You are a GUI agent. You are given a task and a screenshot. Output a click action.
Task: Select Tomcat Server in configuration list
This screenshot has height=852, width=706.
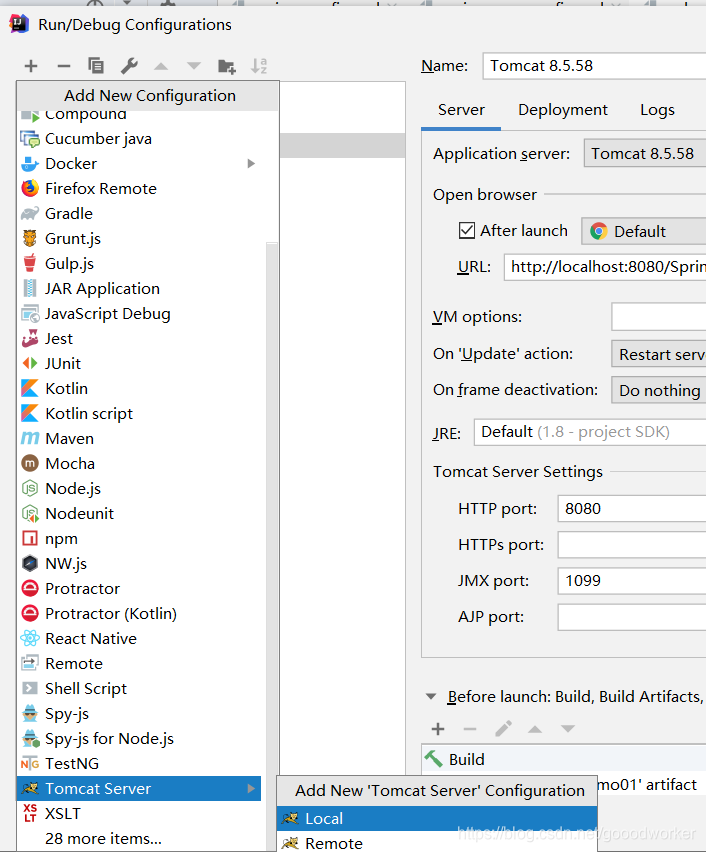click(139, 788)
